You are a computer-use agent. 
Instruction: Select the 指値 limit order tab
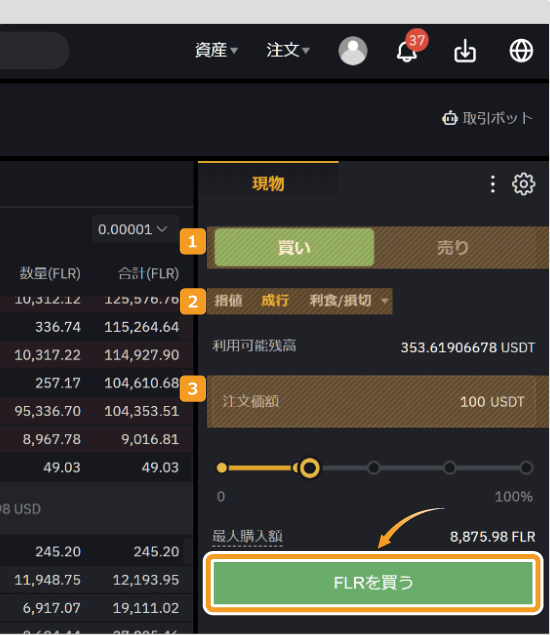[x=228, y=300]
